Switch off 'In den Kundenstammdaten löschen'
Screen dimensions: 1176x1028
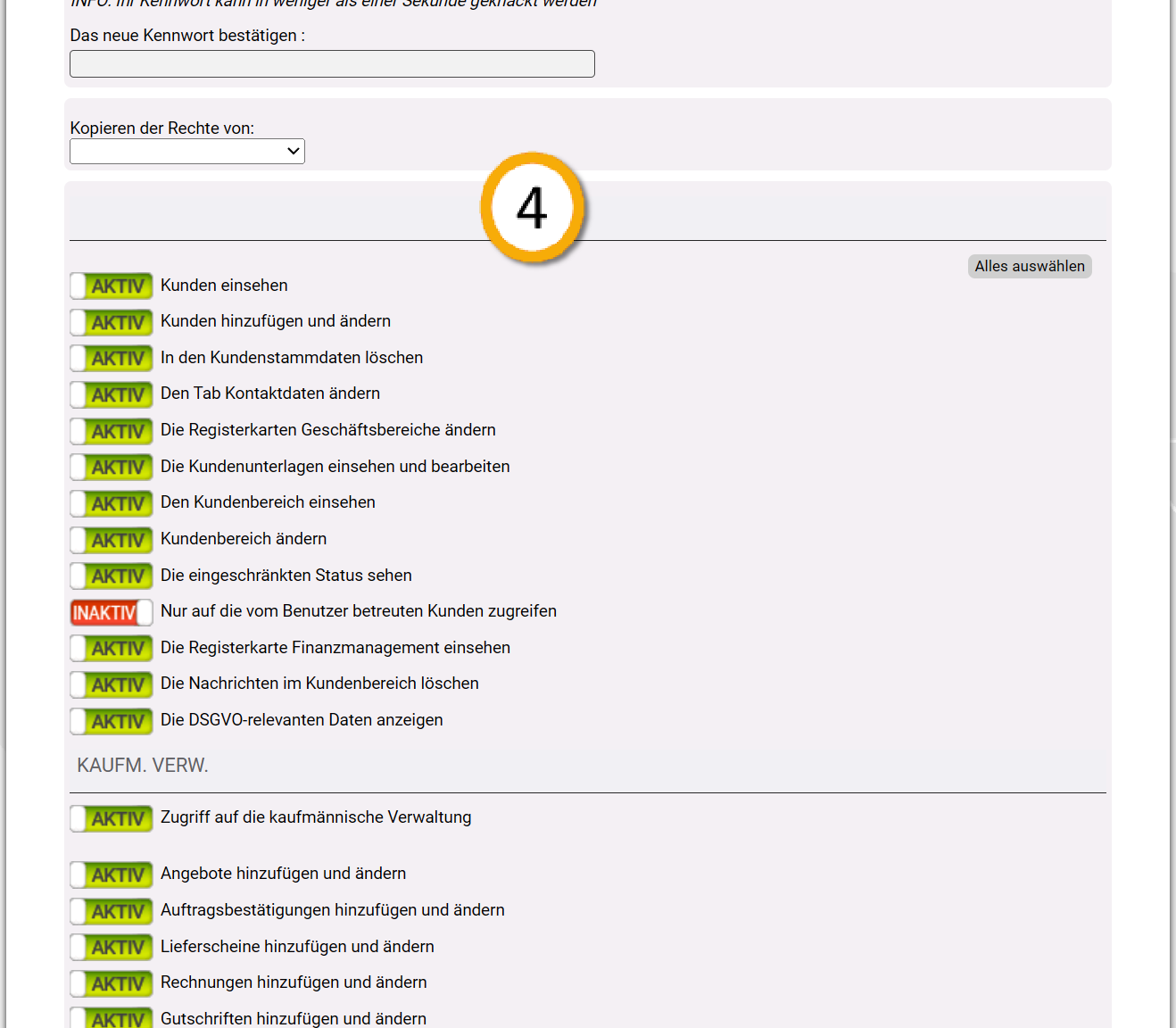[x=112, y=358]
